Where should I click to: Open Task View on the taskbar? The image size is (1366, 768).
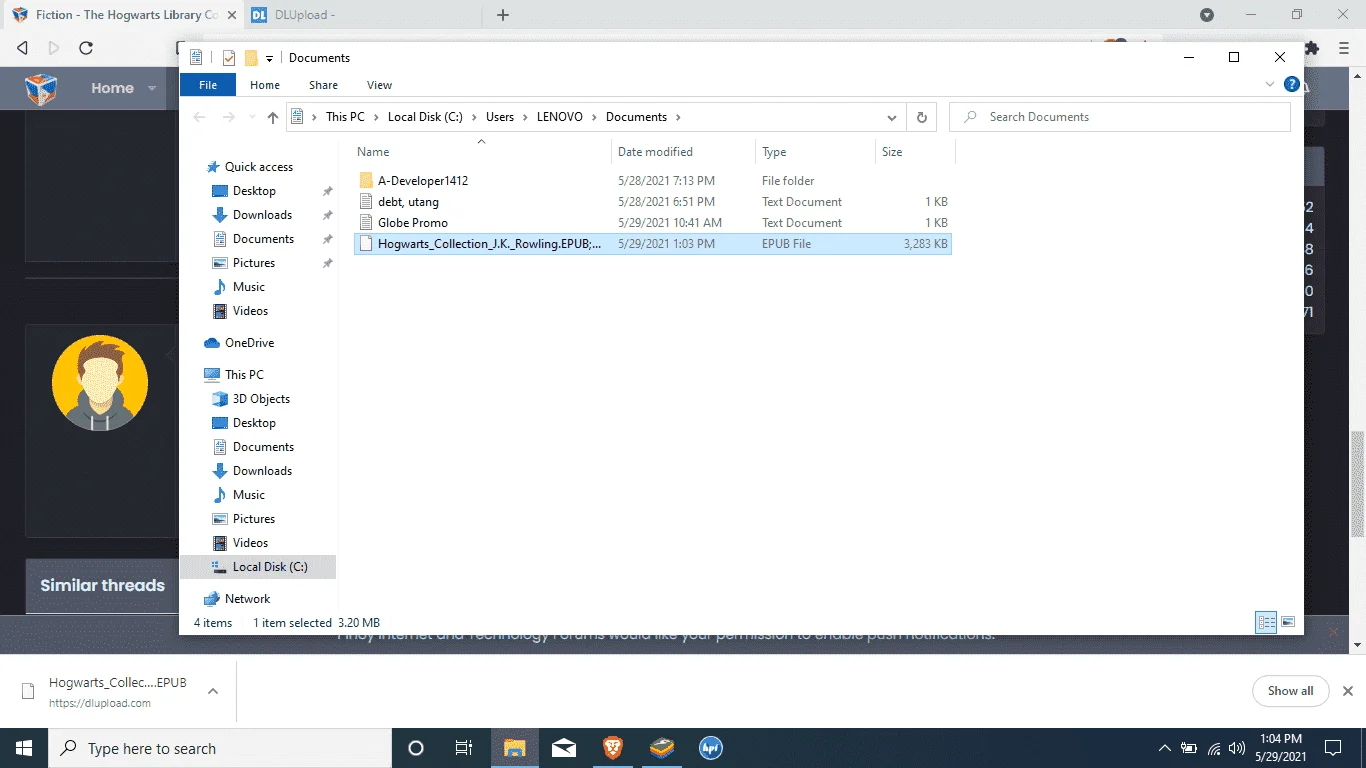pyautogui.click(x=464, y=748)
